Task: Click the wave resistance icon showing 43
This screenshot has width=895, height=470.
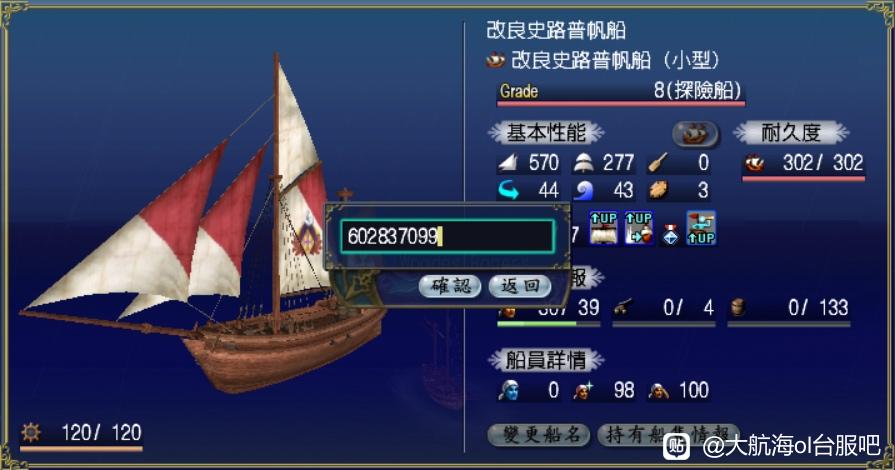Action: [583, 191]
